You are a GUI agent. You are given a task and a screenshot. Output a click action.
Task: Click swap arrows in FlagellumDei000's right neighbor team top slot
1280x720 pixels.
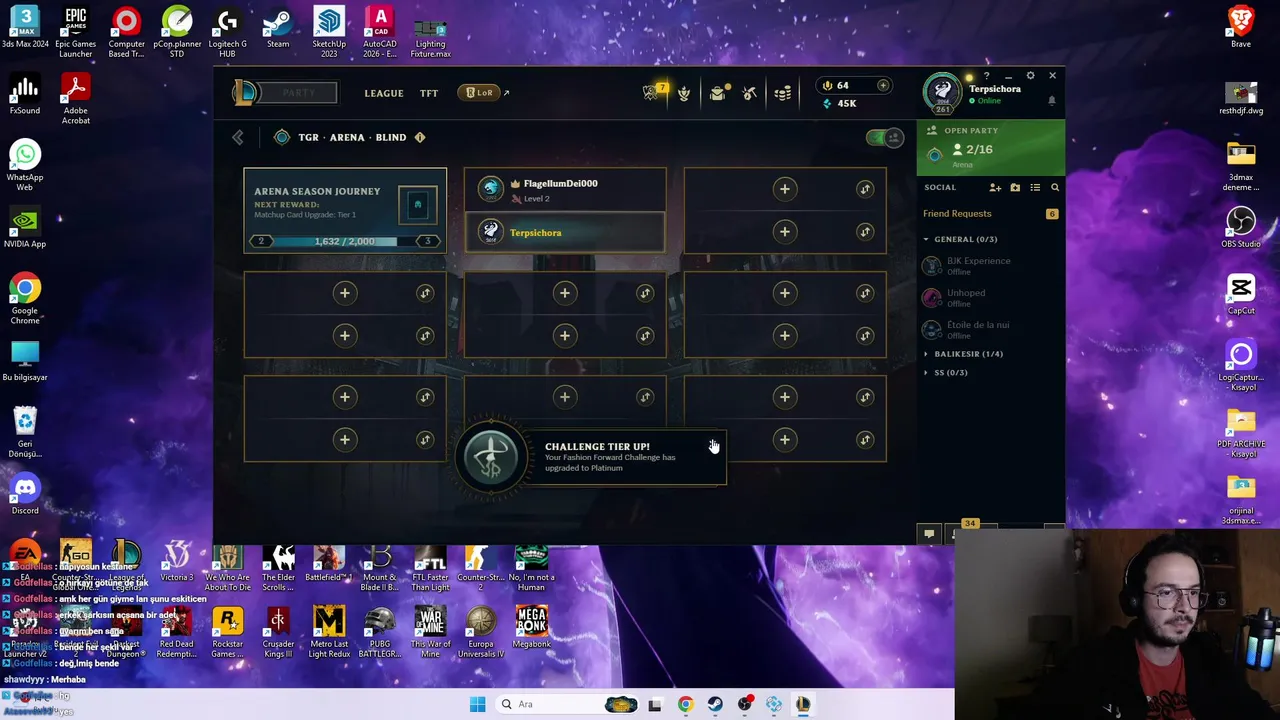(x=865, y=189)
